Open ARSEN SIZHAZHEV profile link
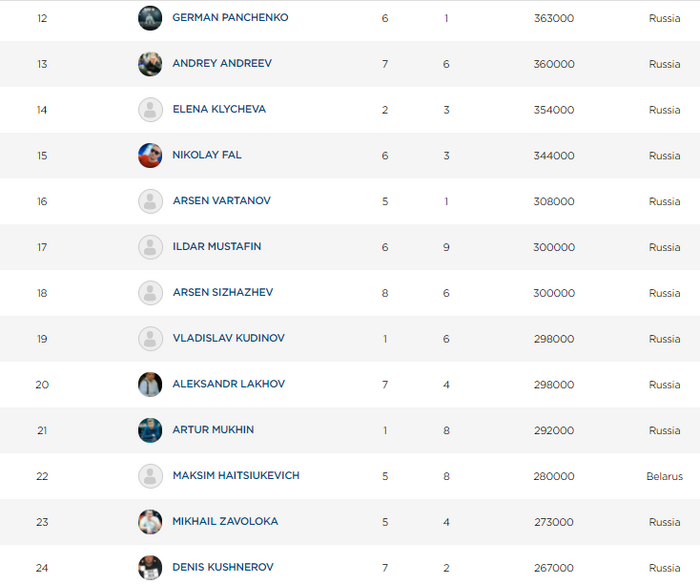This screenshot has width=700, height=584. [x=223, y=292]
